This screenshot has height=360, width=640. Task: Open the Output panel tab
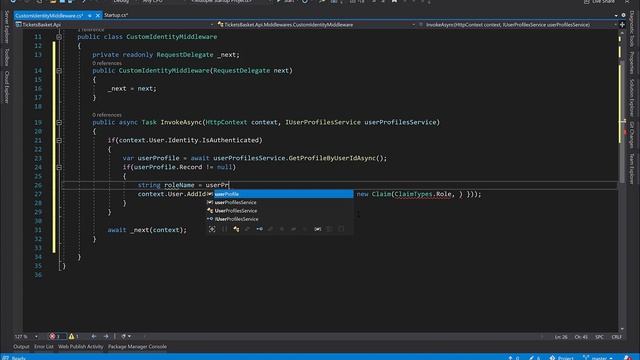[21, 347]
